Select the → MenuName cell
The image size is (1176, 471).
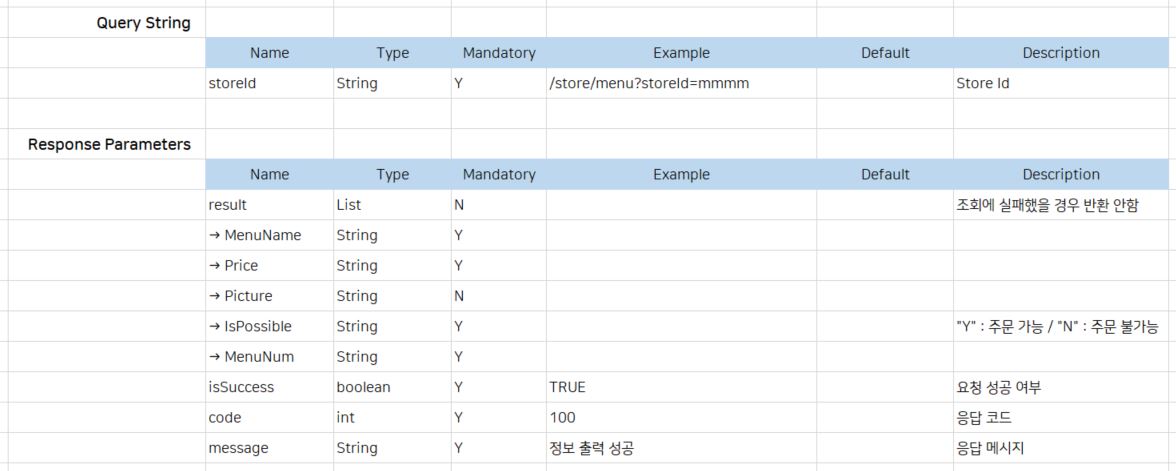click(254, 236)
